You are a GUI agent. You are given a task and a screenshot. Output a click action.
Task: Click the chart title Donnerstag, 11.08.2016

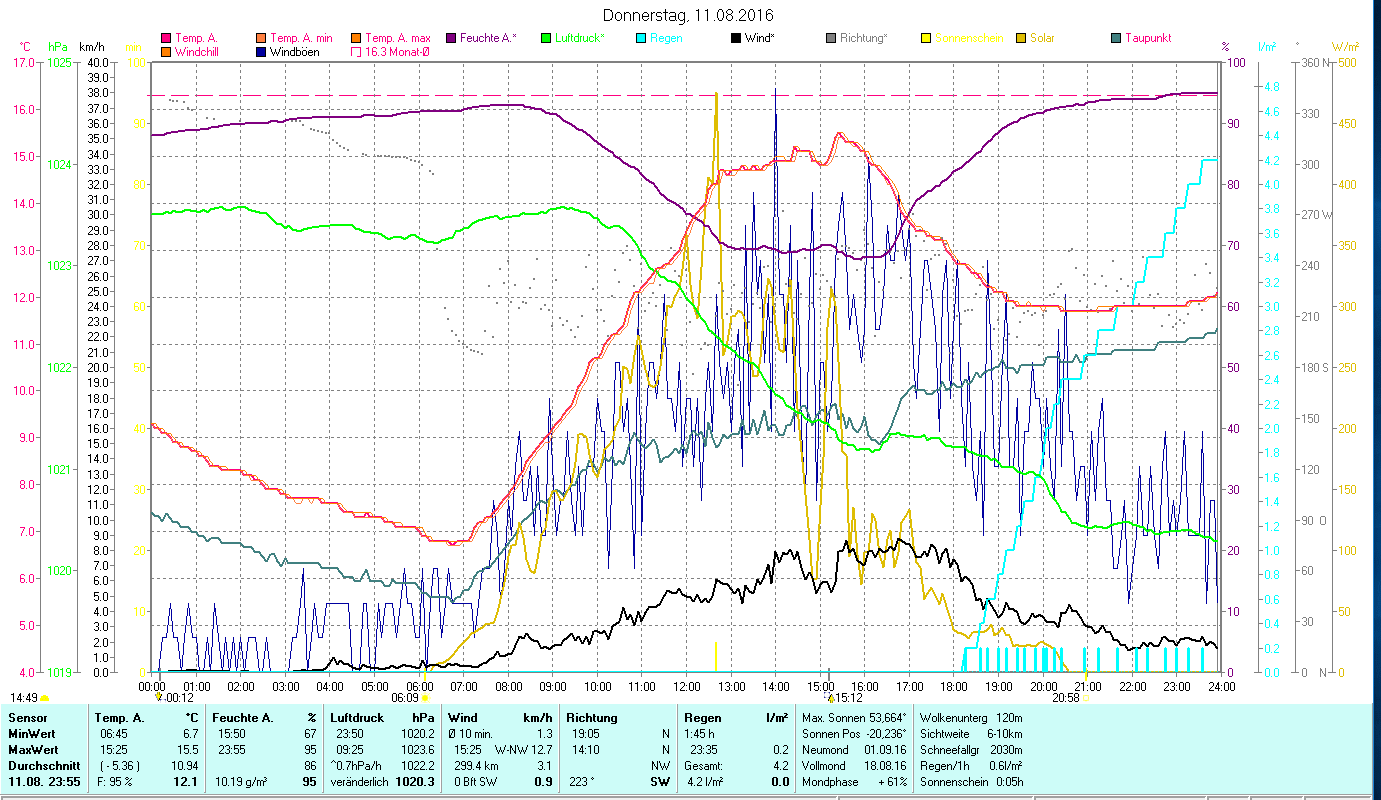689,15
